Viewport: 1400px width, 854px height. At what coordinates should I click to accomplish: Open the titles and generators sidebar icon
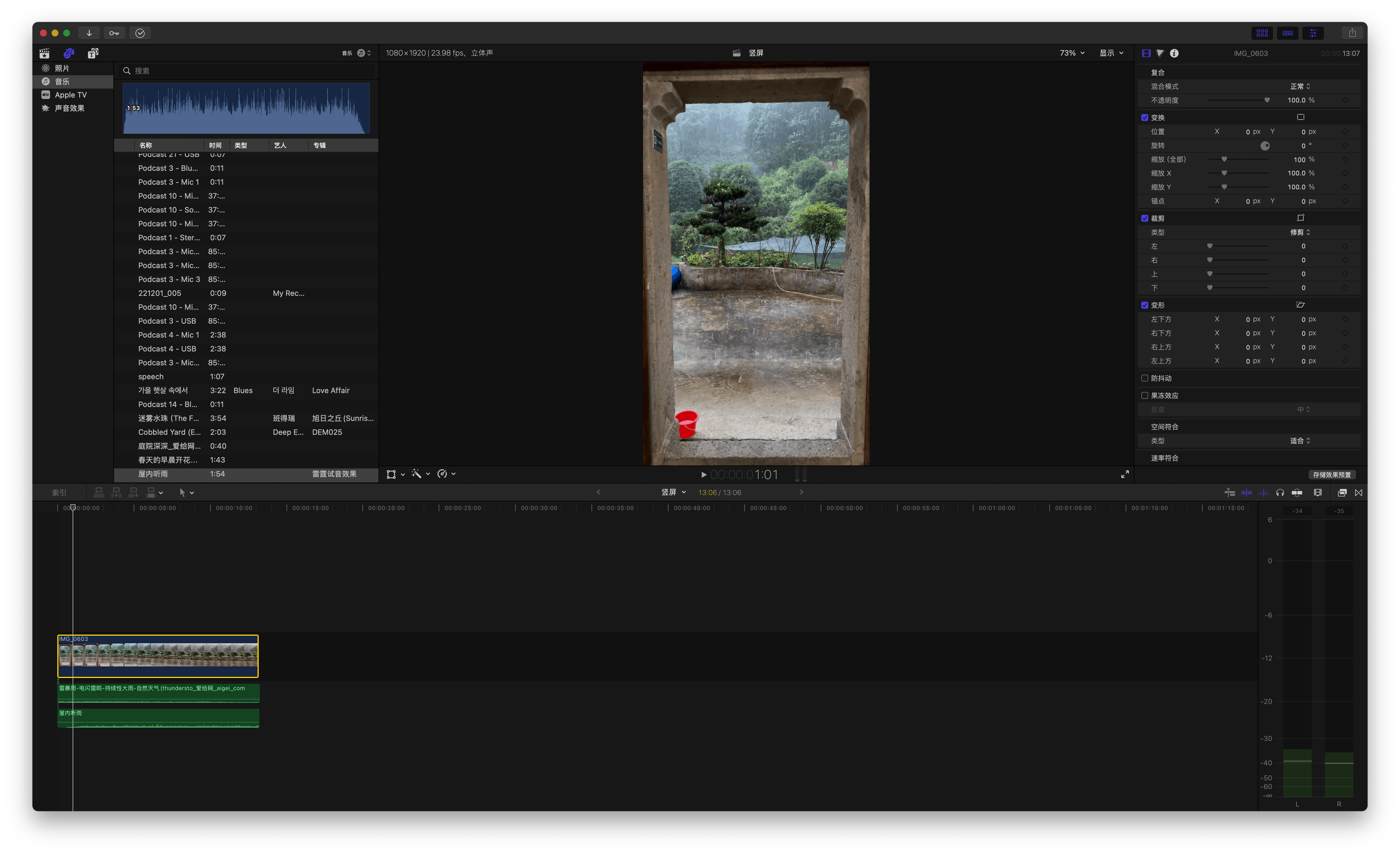(93, 53)
